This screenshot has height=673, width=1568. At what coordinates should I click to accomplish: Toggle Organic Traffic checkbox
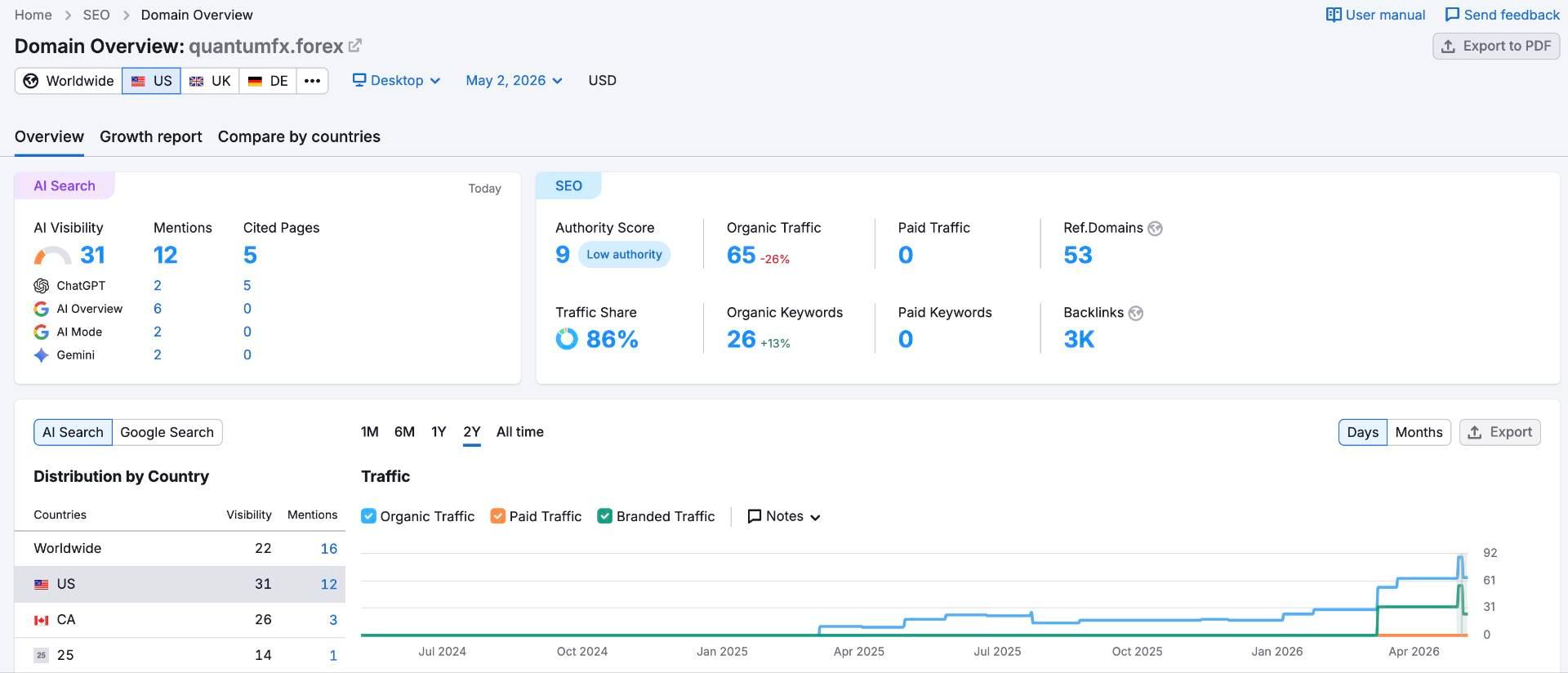[x=368, y=516]
